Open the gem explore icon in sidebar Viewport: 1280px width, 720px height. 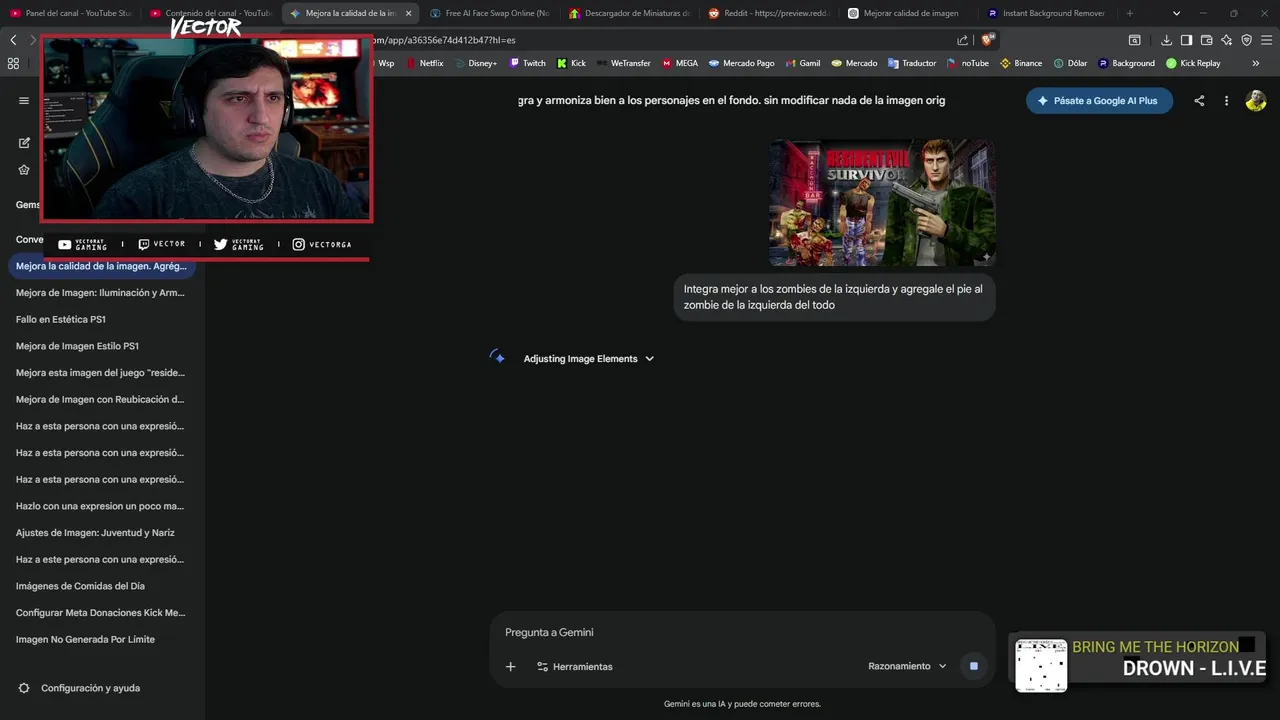(24, 170)
